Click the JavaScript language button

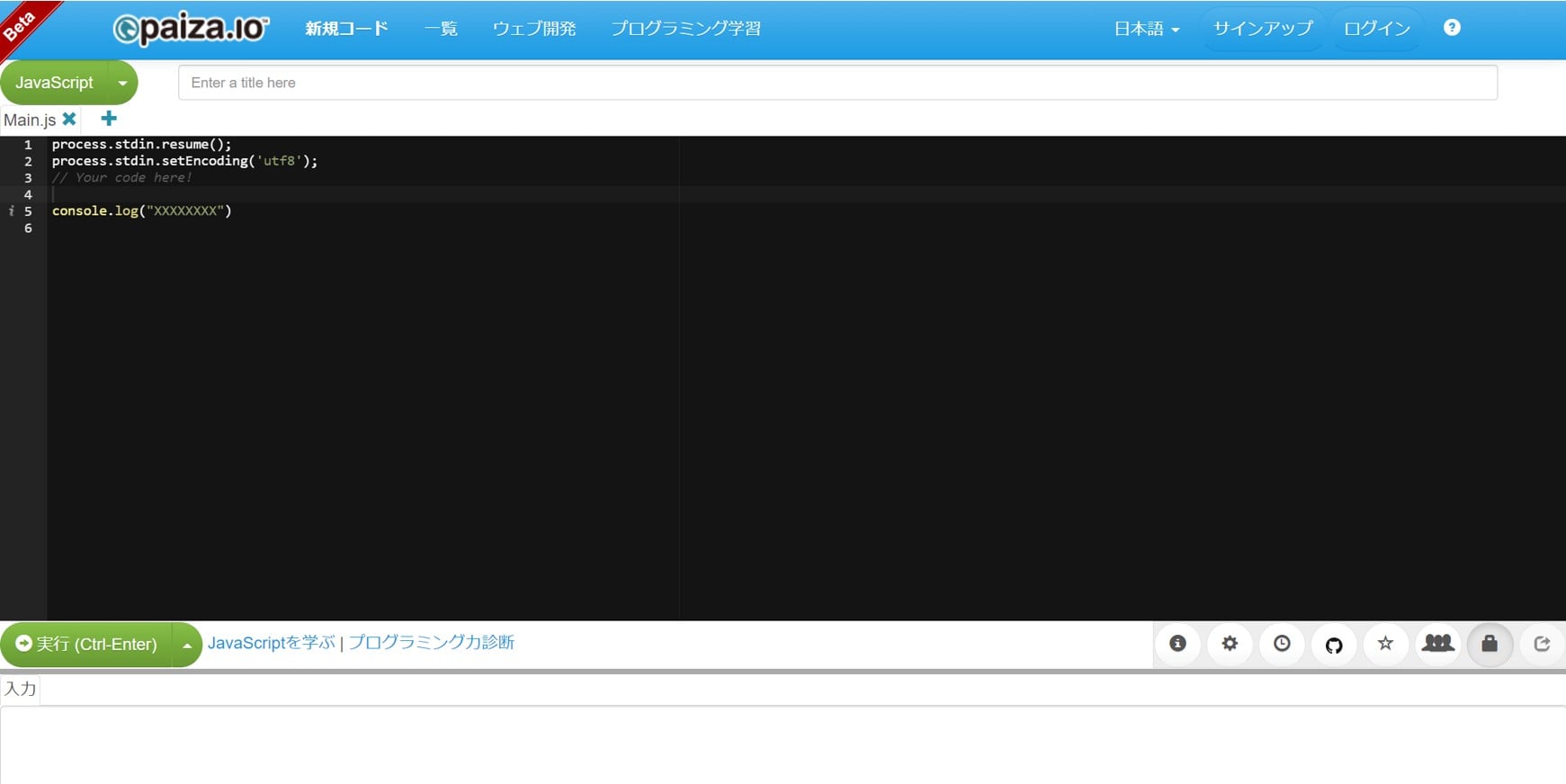54,83
